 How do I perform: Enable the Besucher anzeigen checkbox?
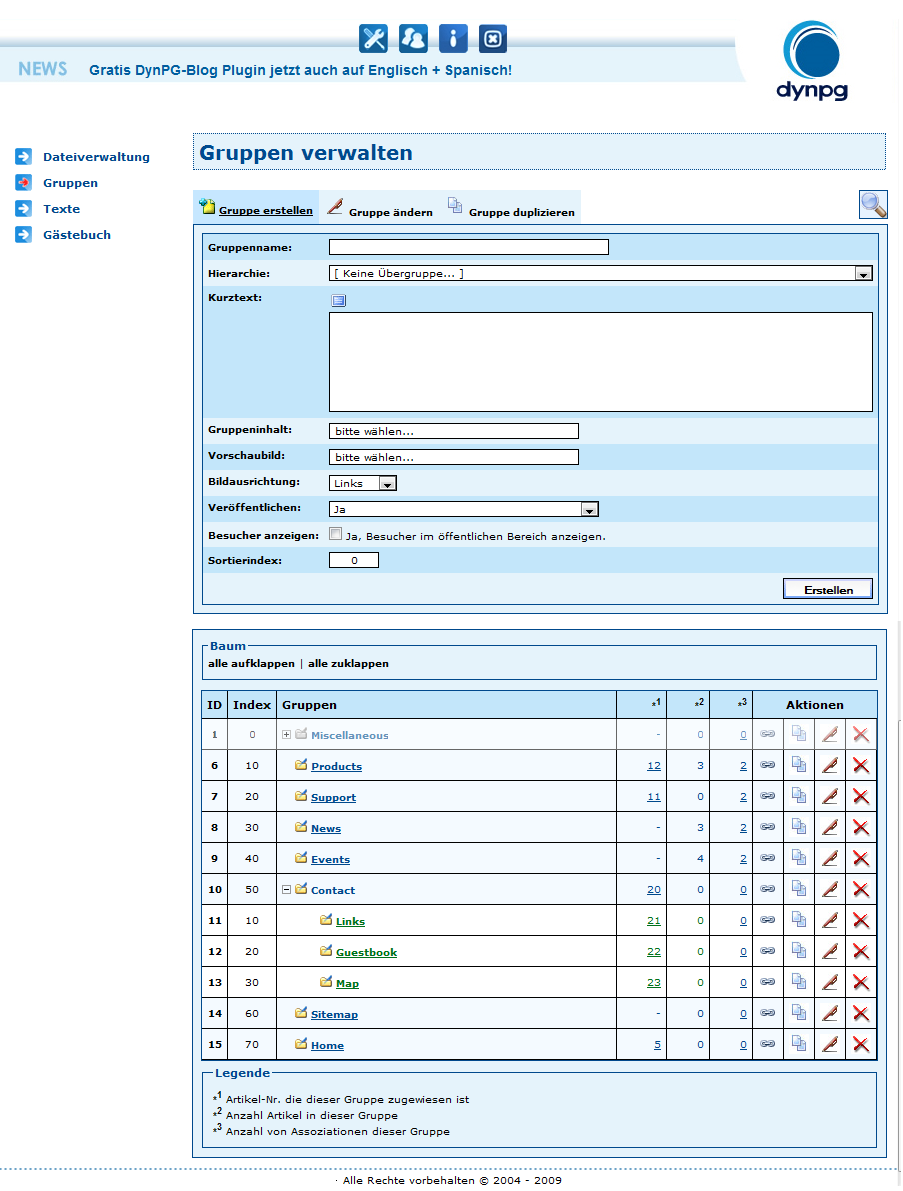[x=336, y=535]
